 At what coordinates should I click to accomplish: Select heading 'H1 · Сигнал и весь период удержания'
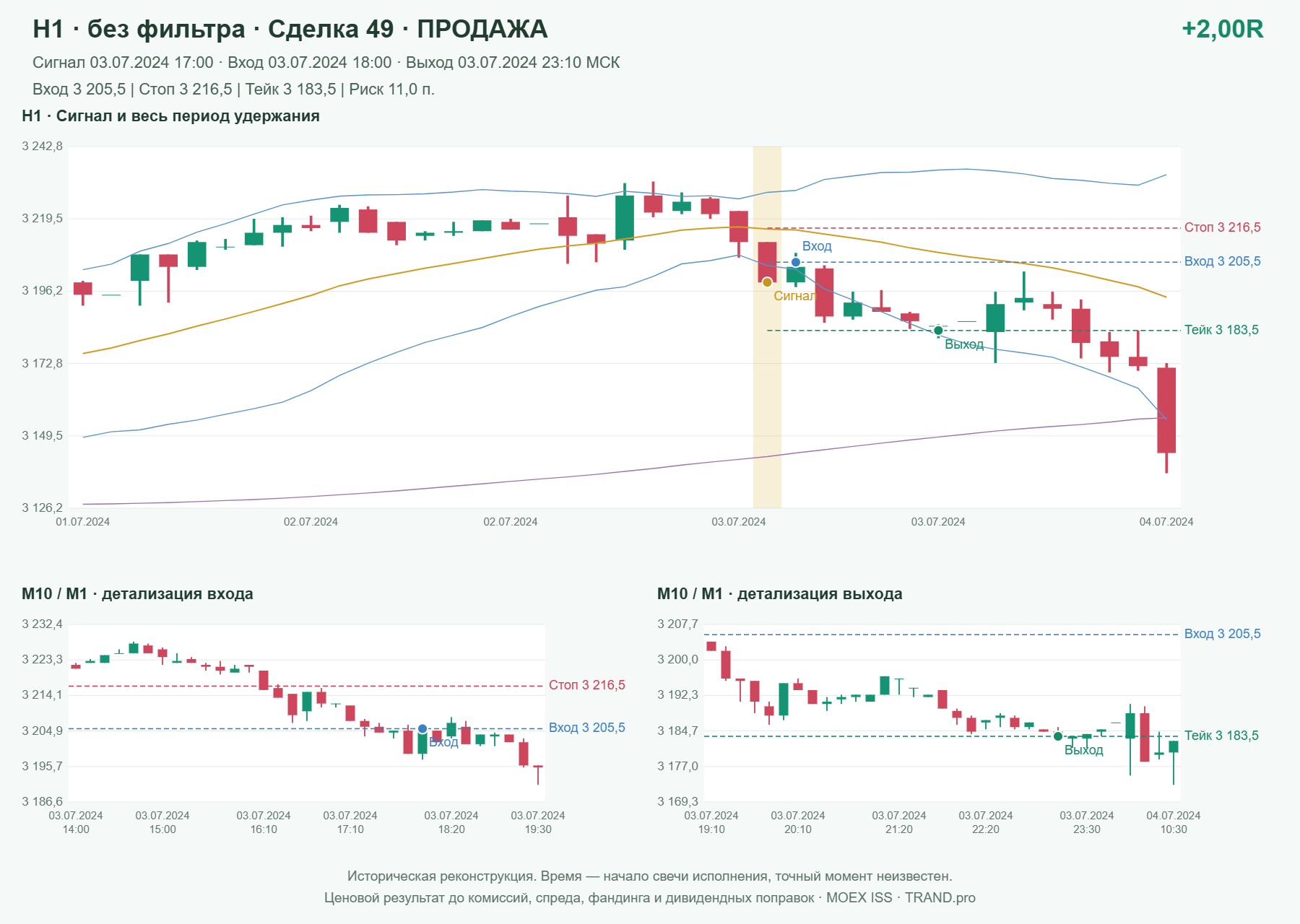[x=170, y=116]
